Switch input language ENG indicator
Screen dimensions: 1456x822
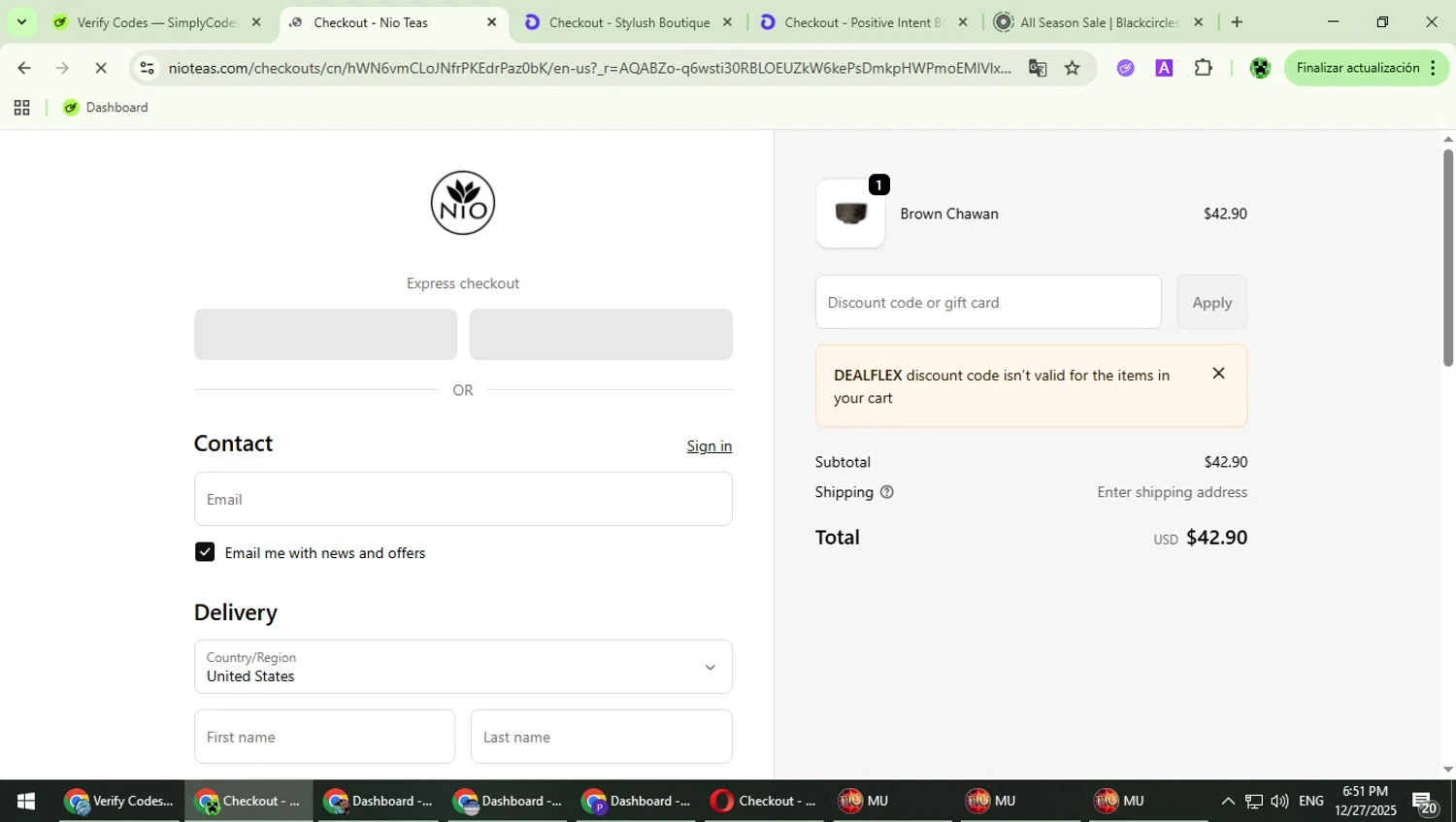(x=1311, y=801)
